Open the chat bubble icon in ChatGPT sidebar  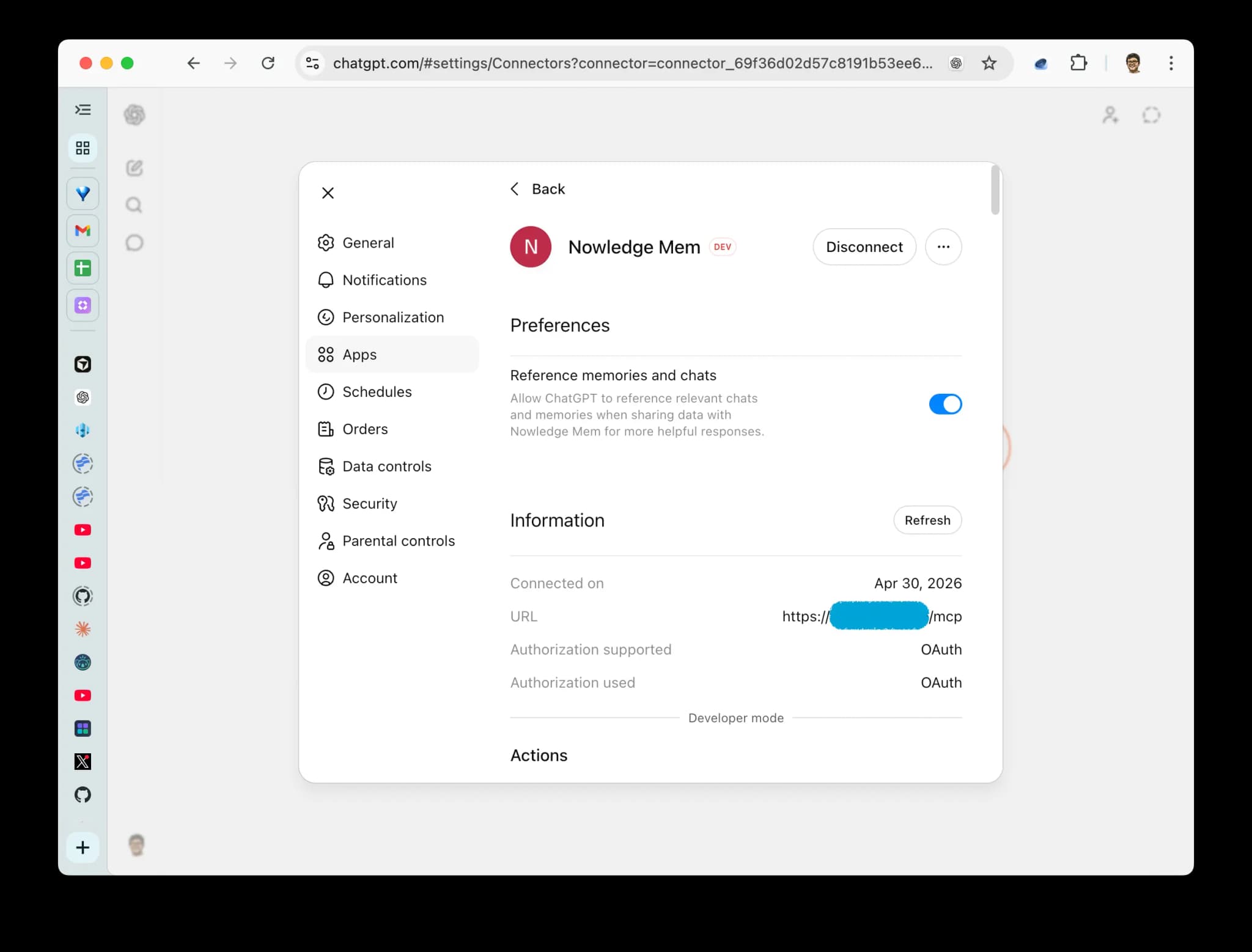click(x=134, y=243)
